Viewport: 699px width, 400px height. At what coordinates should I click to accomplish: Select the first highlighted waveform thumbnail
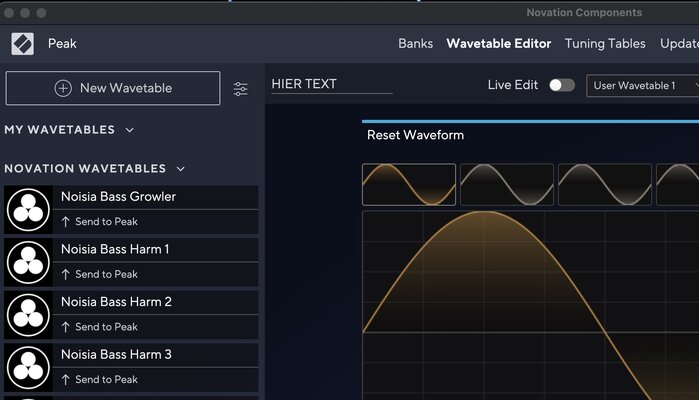click(x=409, y=184)
